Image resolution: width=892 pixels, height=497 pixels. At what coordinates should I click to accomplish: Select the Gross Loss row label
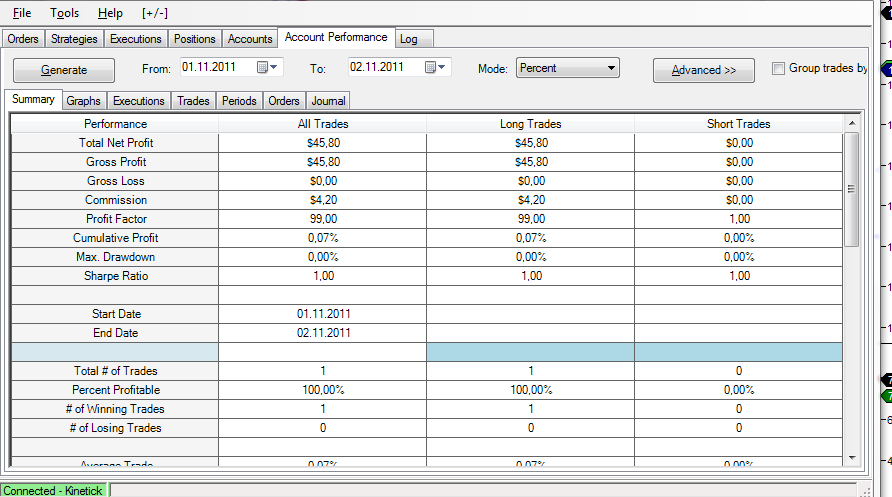click(115, 181)
